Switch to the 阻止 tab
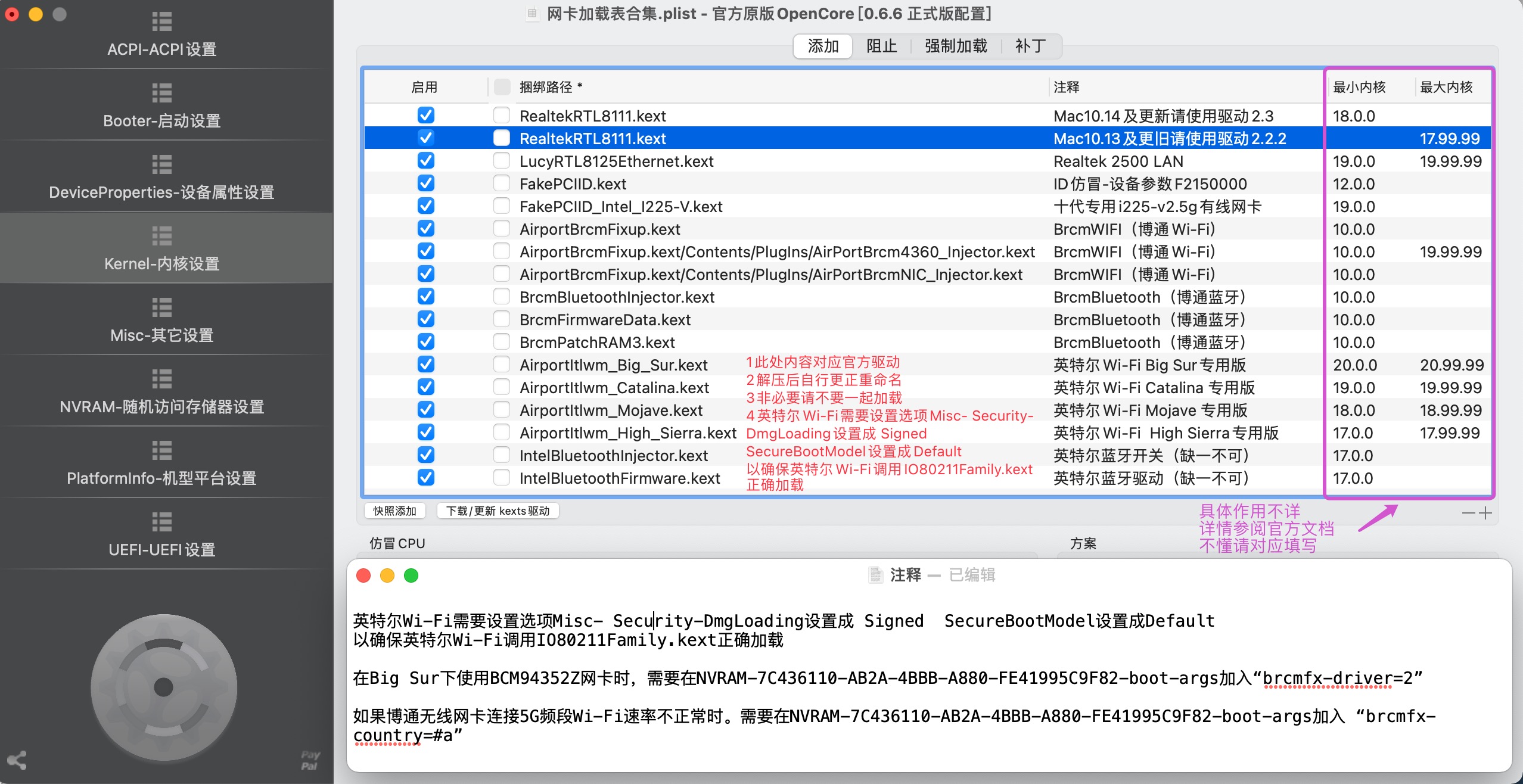This screenshot has height=784, width=1523. tap(881, 46)
